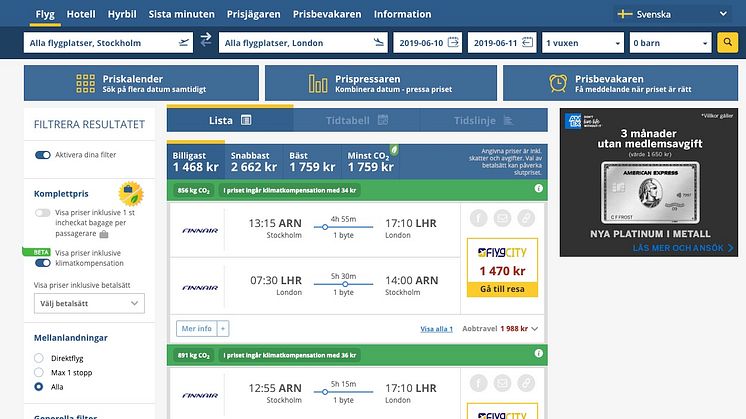Share first flight by email

tap(502, 219)
